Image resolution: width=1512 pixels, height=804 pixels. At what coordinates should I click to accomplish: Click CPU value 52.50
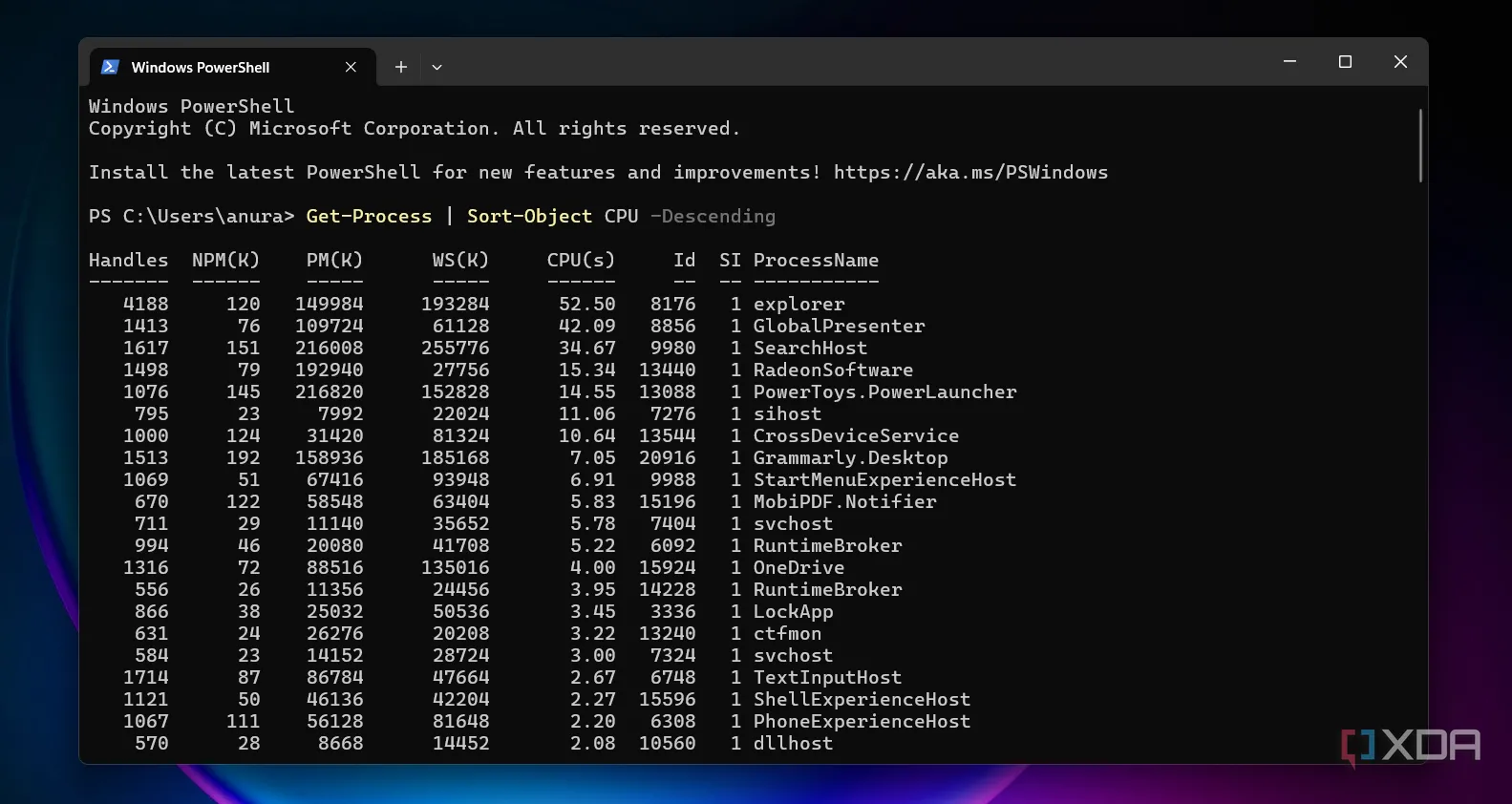(586, 305)
